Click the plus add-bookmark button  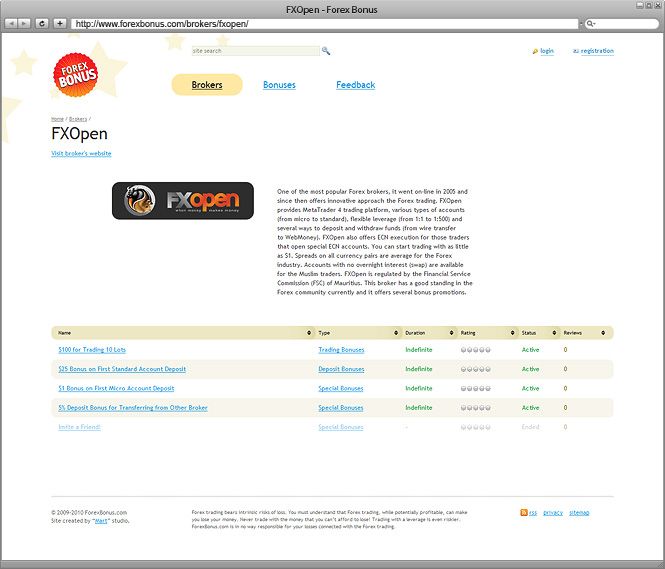coord(60,23)
